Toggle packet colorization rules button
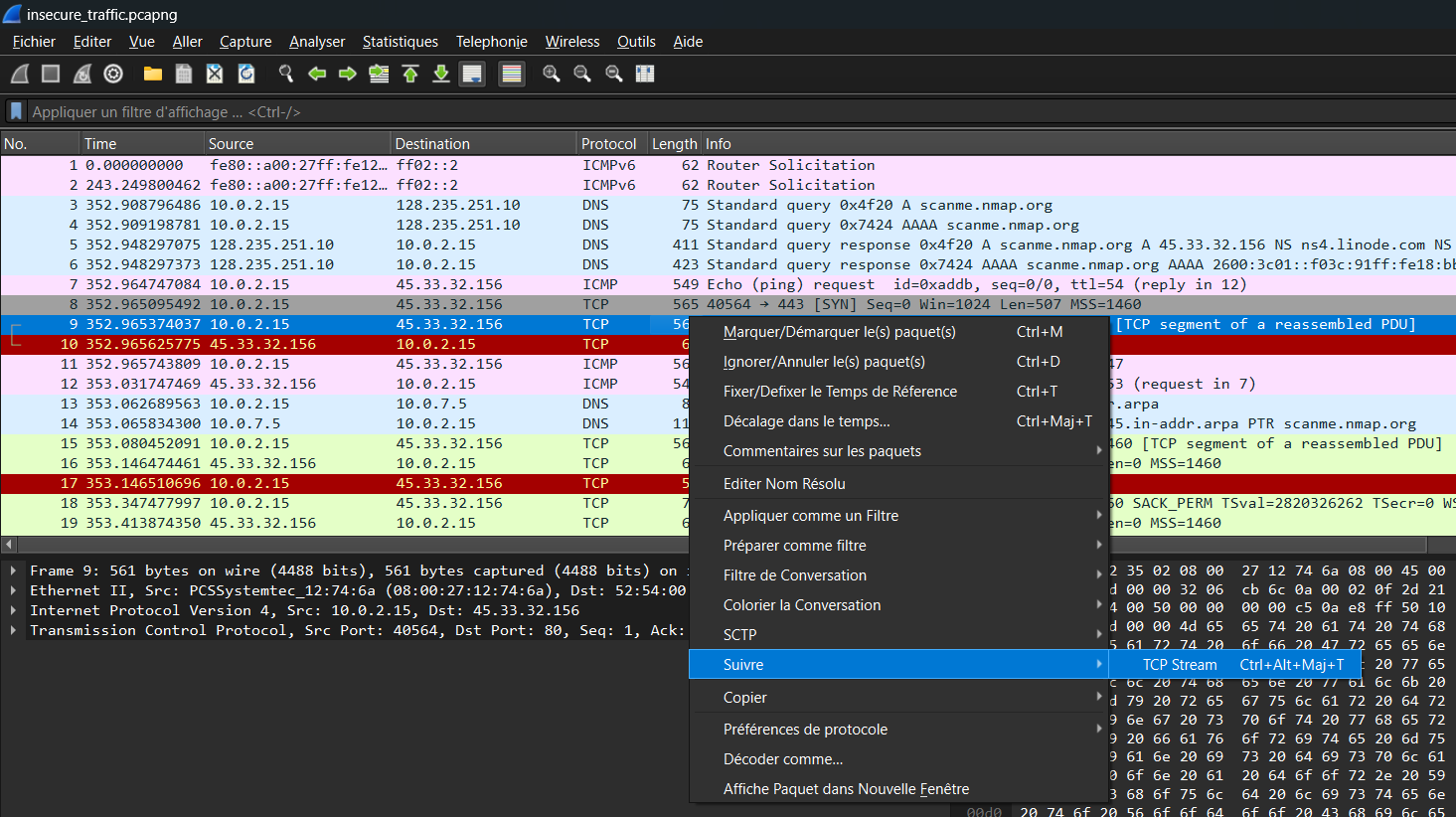 [512, 74]
